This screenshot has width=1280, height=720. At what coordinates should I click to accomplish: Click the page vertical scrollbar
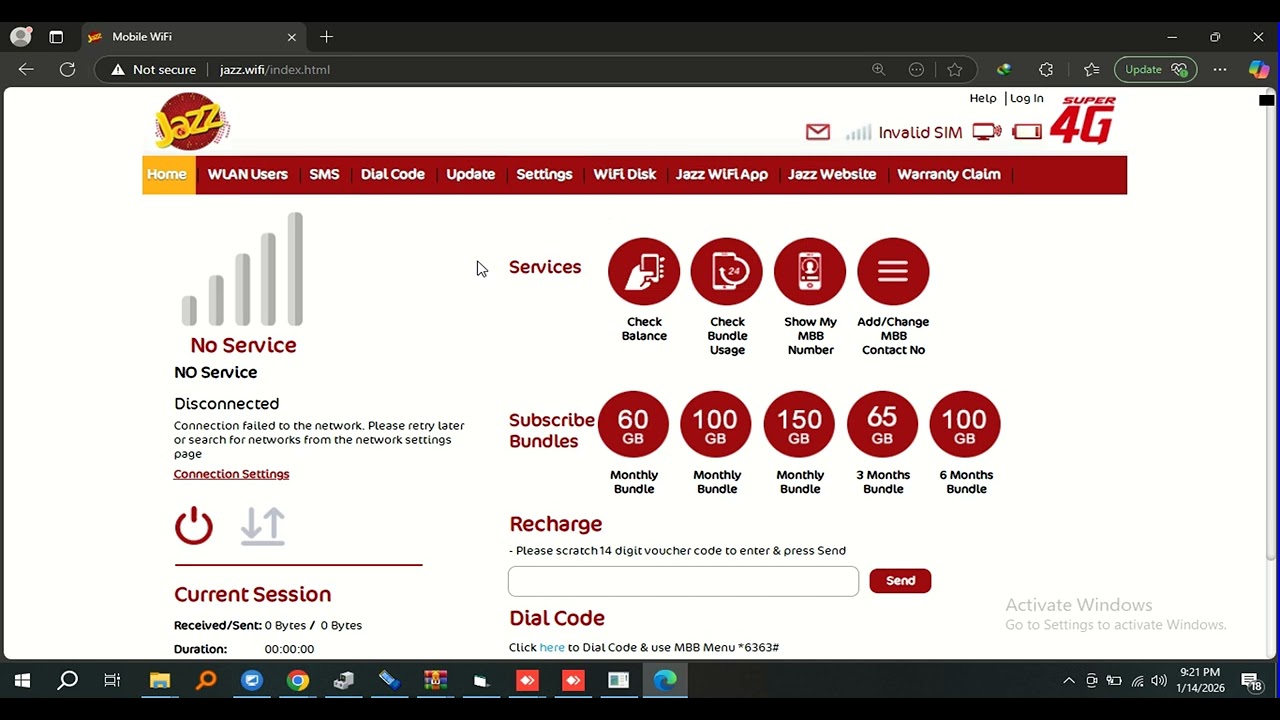(x=1271, y=330)
